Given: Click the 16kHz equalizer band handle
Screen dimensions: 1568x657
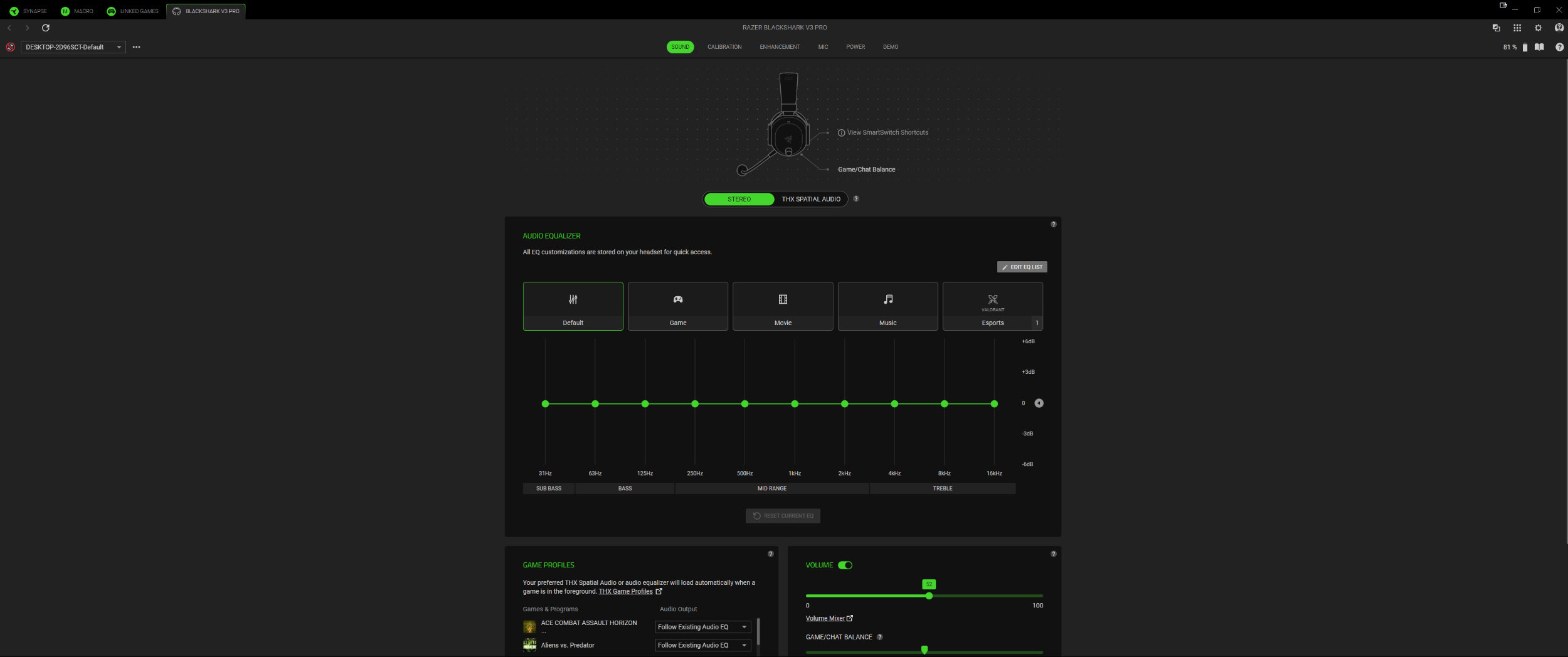Looking at the screenshot, I should click(994, 404).
